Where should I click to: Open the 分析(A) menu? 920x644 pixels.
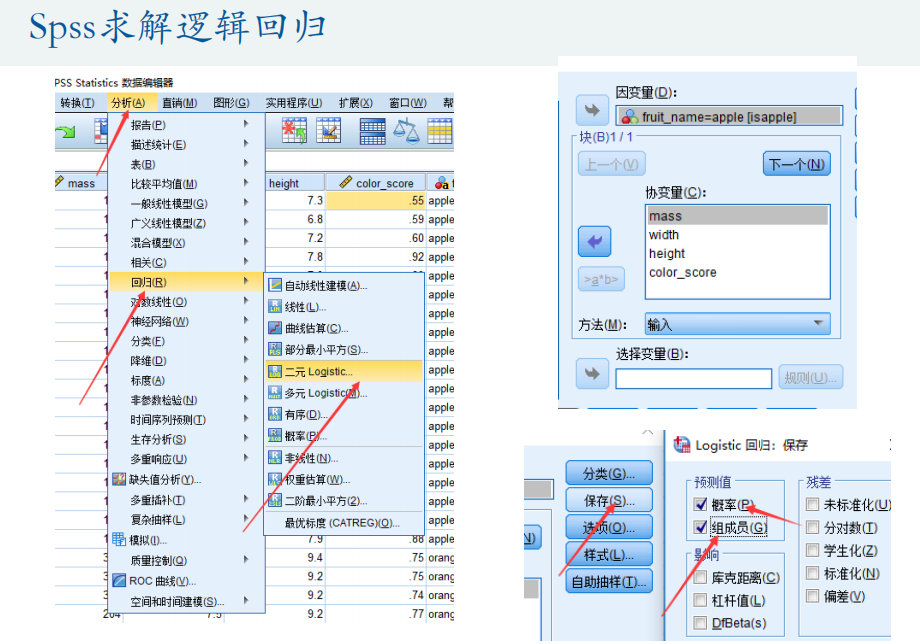pyautogui.click(x=128, y=103)
